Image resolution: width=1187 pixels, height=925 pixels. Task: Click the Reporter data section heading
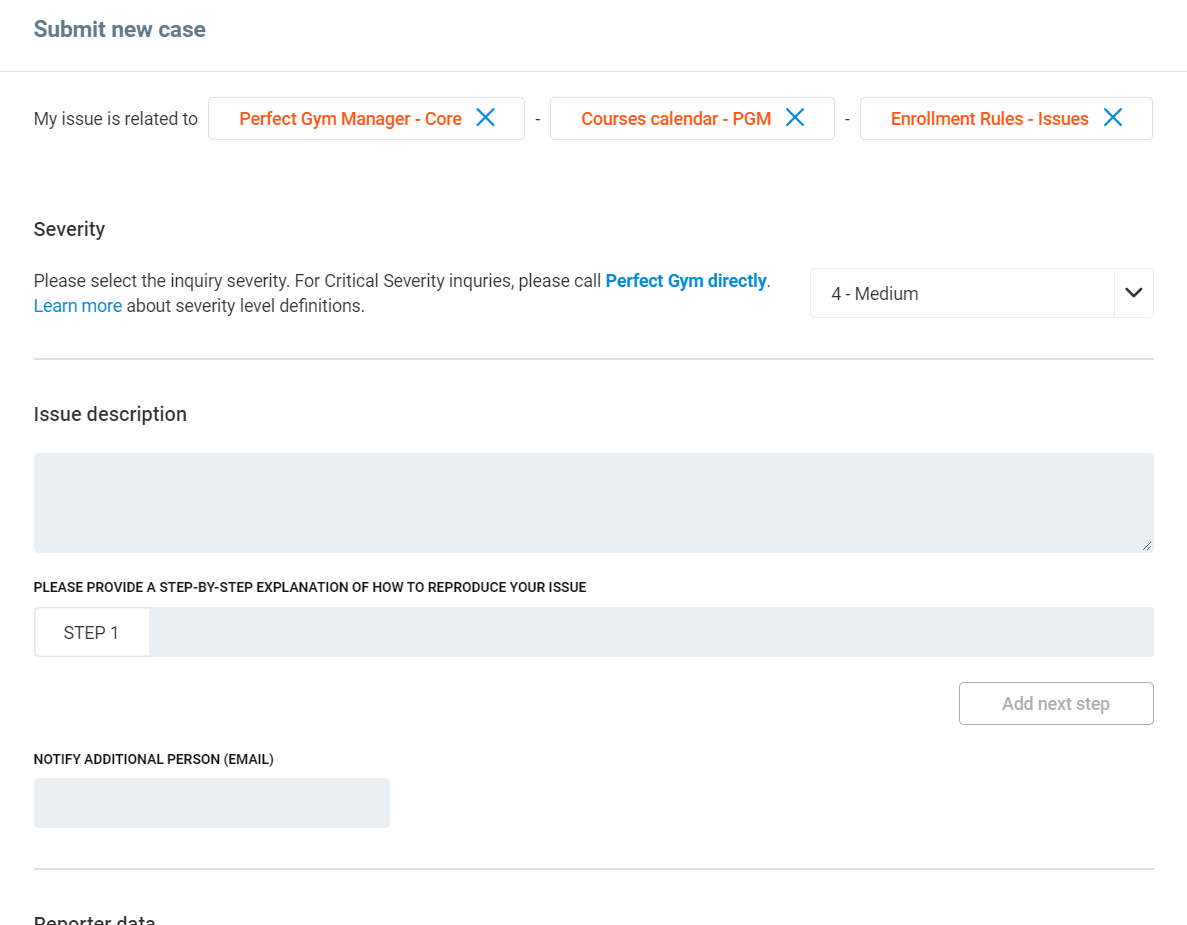[x=95, y=919]
